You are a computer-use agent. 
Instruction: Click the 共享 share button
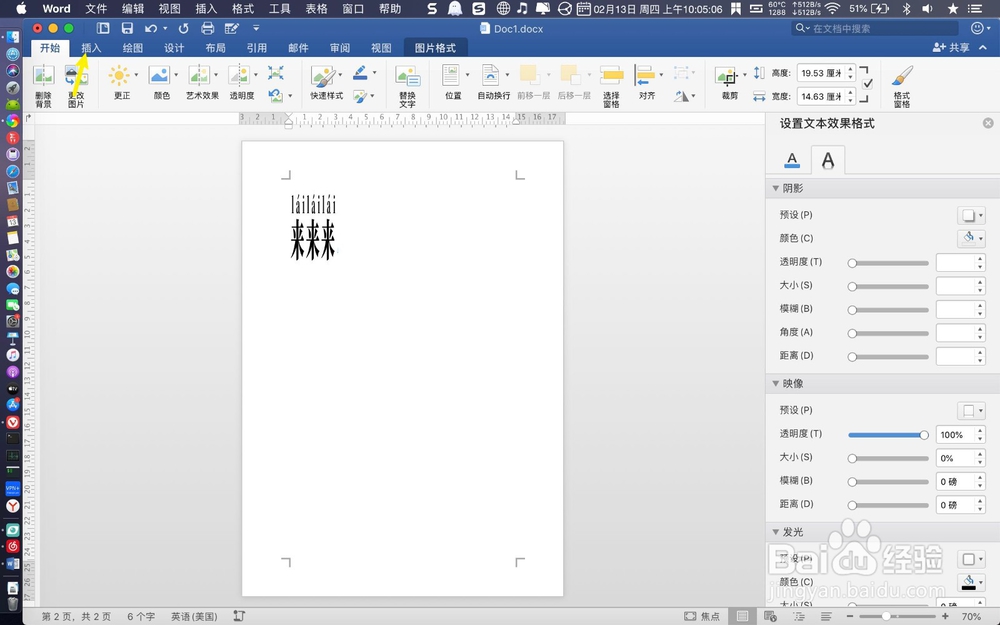tap(951, 47)
